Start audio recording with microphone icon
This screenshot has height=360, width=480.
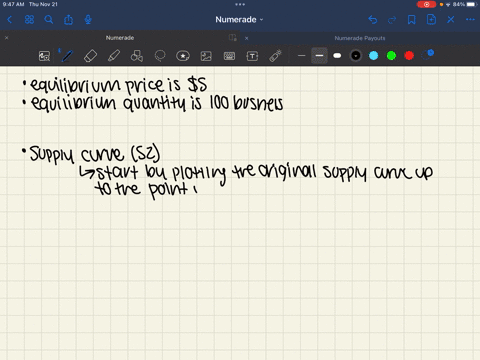88,20
